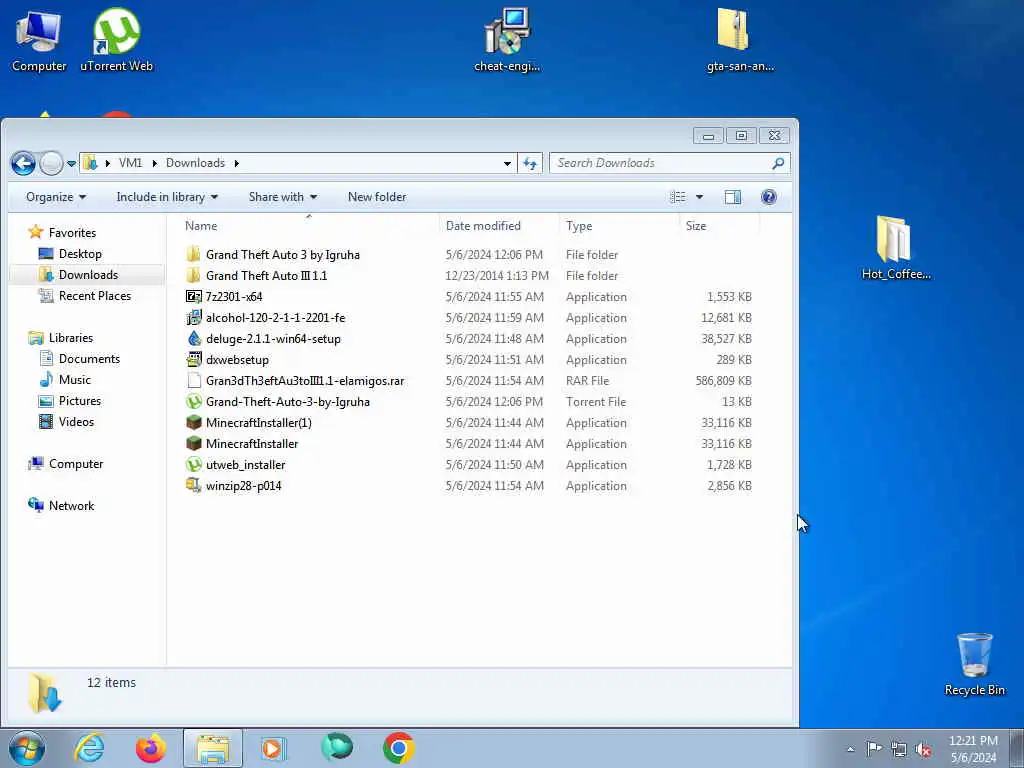Open the Organize dropdown menu
Image resolution: width=1024 pixels, height=768 pixels.
(56, 197)
